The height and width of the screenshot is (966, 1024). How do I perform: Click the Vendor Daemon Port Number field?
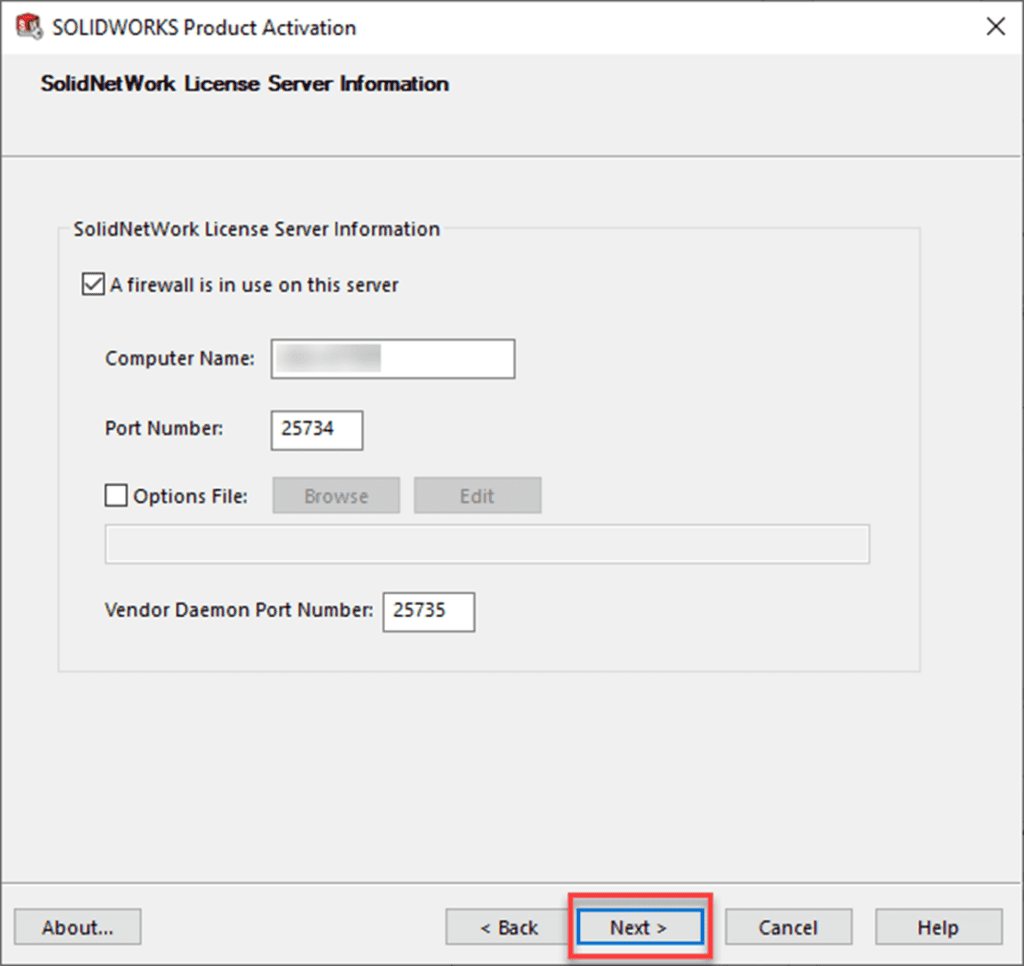pos(428,611)
